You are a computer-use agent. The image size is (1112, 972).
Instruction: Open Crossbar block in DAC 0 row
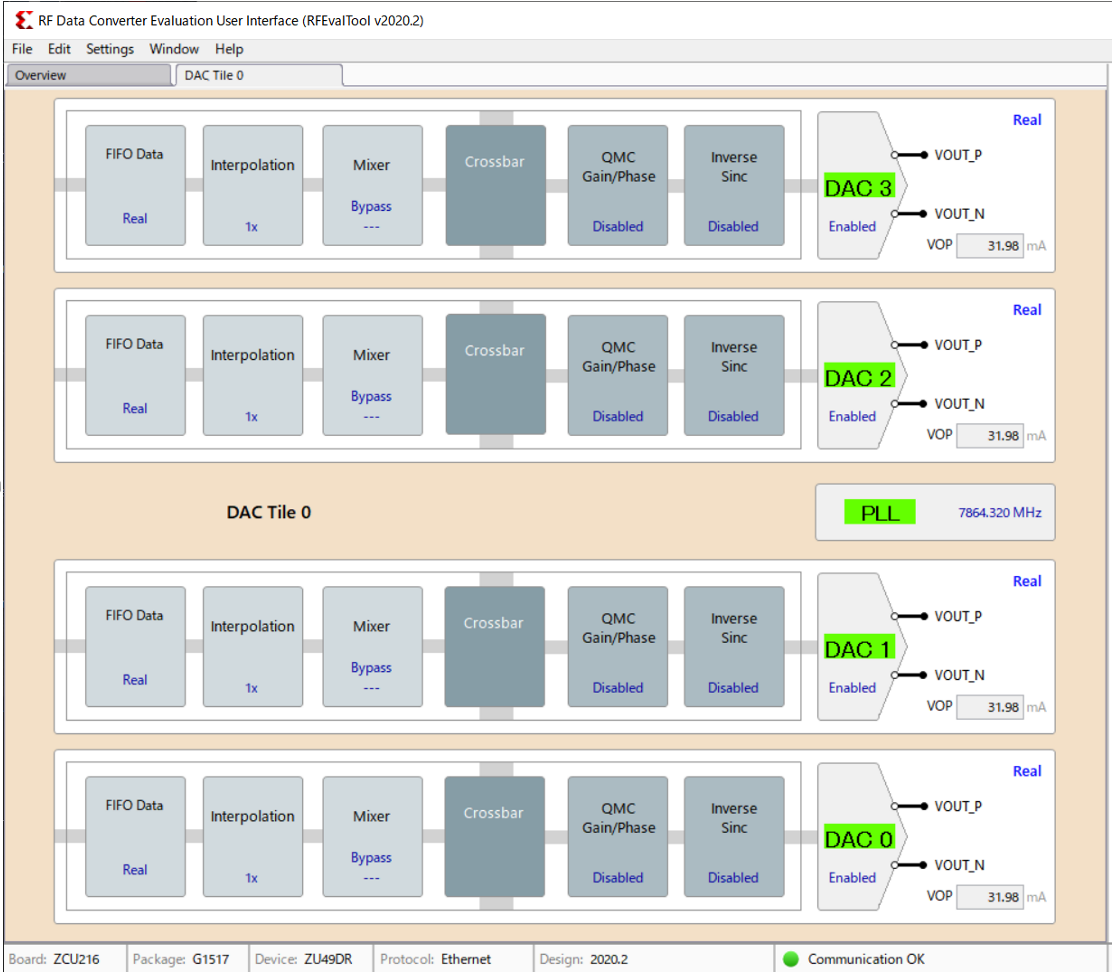494,837
